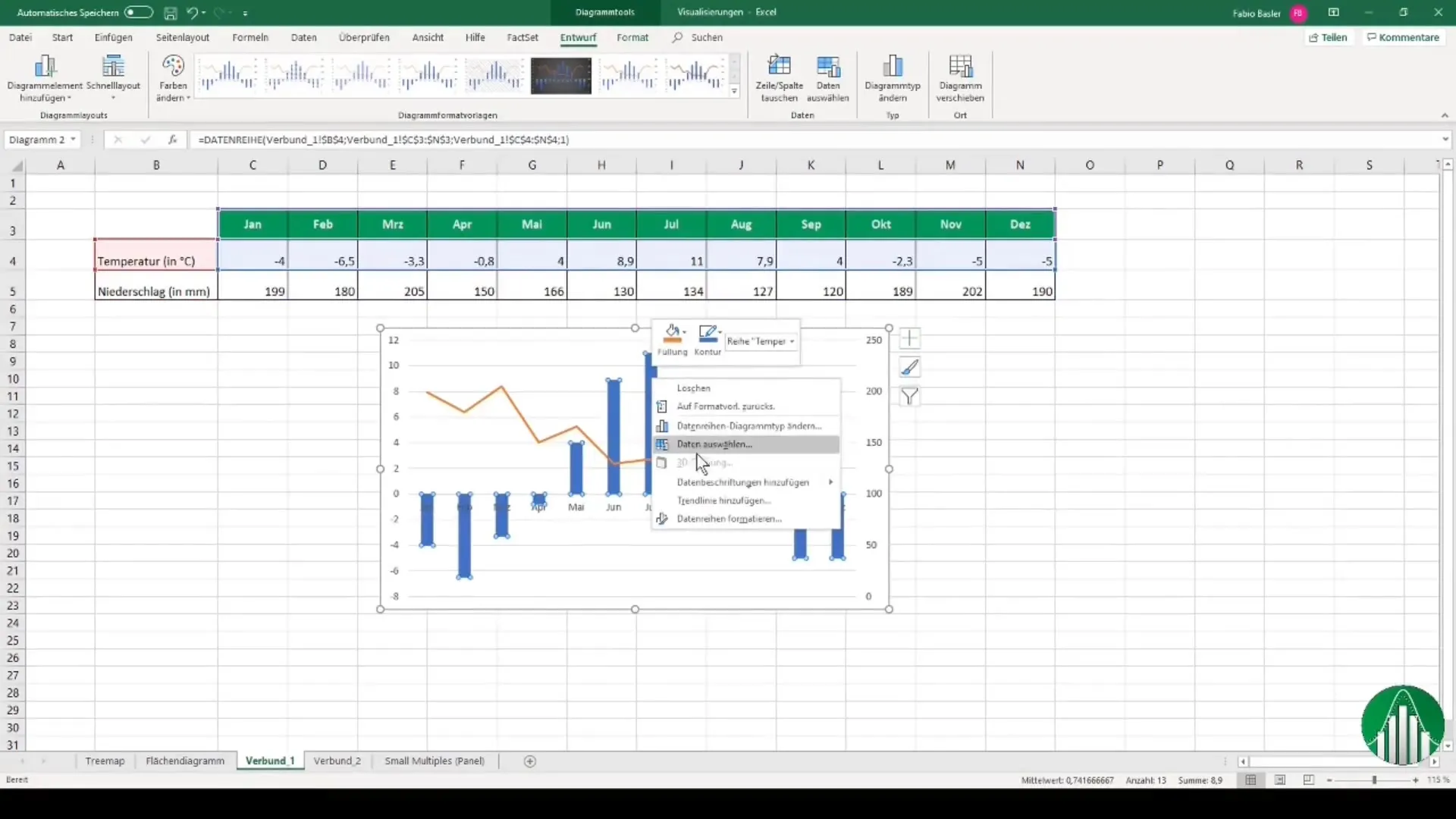
Task: Switch to the Flächendiagramm sheet tab
Action: click(x=185, y=761)
